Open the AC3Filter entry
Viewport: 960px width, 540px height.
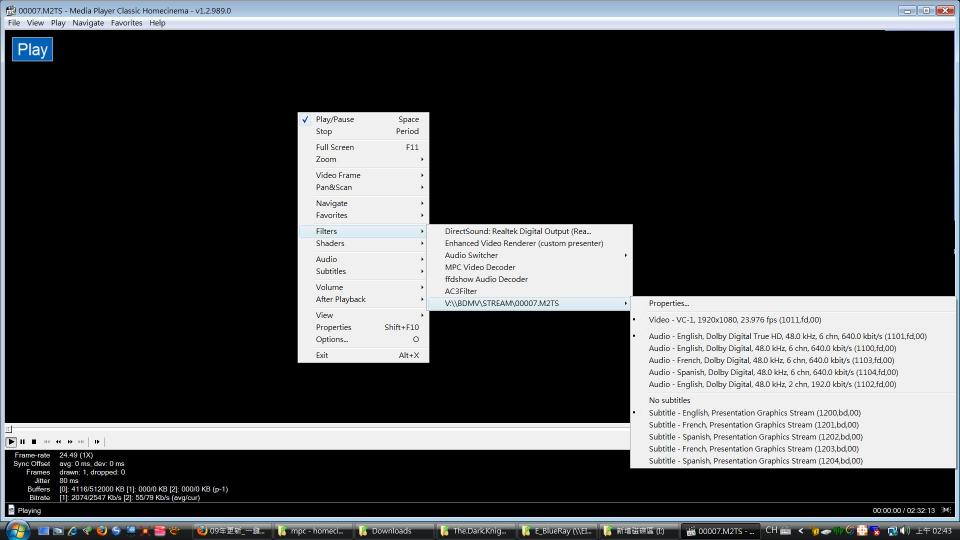pyautogui.click(x=530, y=291)
